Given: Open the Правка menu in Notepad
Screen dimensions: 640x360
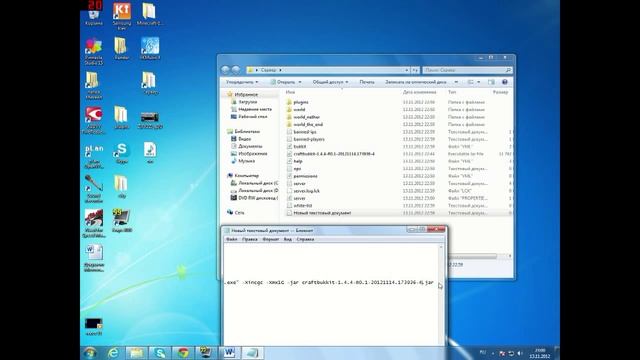Looking at the screenshot, I should [250, 239].
